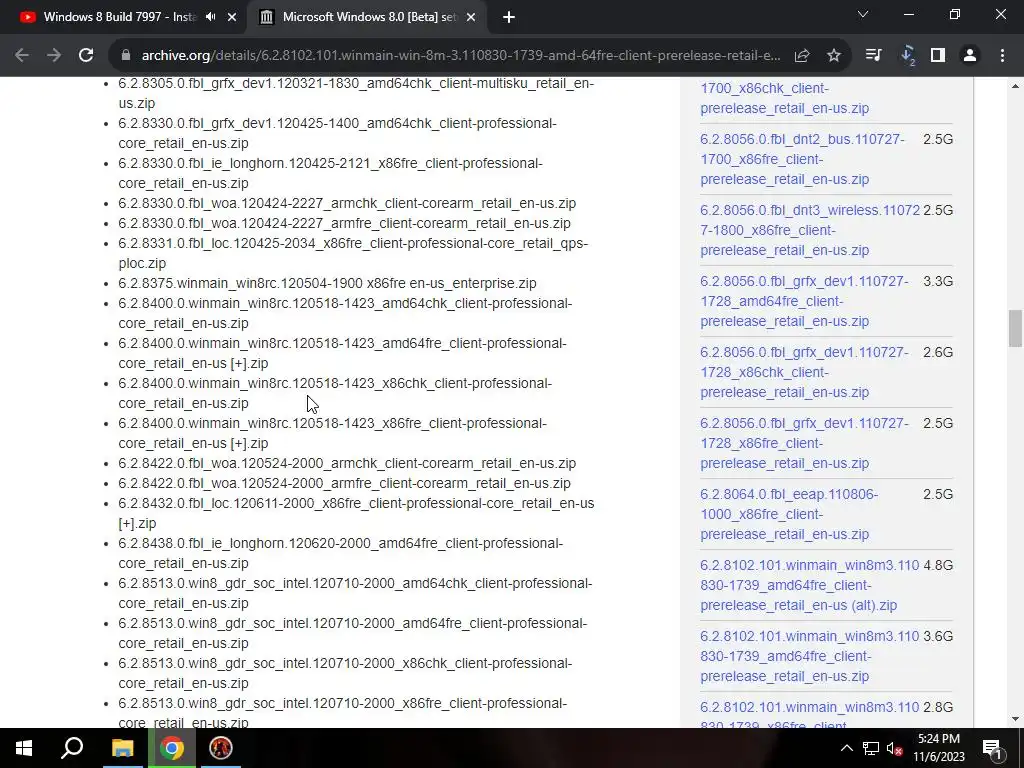Reload the archive.org page
The height and width of the screenshot is (768, 1024).
(86, 56)
